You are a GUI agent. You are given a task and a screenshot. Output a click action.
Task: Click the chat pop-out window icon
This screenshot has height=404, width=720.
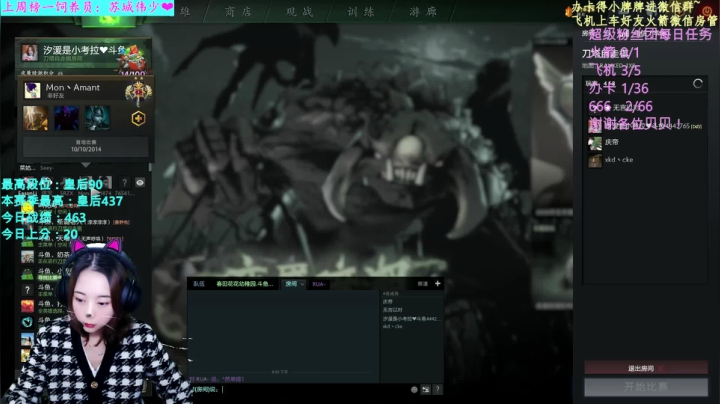pyautogui.click(x=426, y=389)
